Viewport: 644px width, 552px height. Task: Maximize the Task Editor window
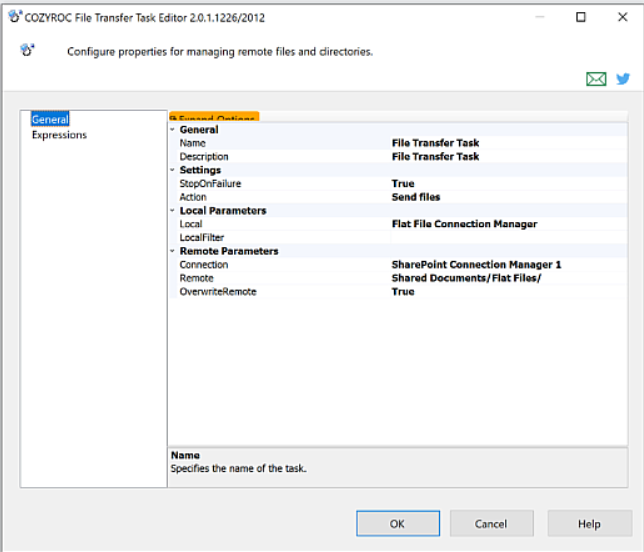click(581, 17)
